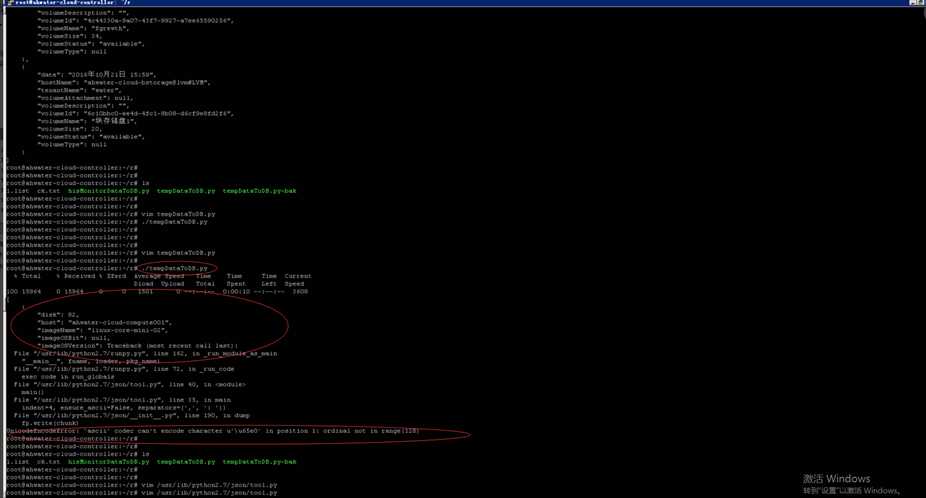Image resolution: width=926 pixels, height=498 pixels.
Task: Select the "volumeSize": 20 line
Action: coord(70,129)
